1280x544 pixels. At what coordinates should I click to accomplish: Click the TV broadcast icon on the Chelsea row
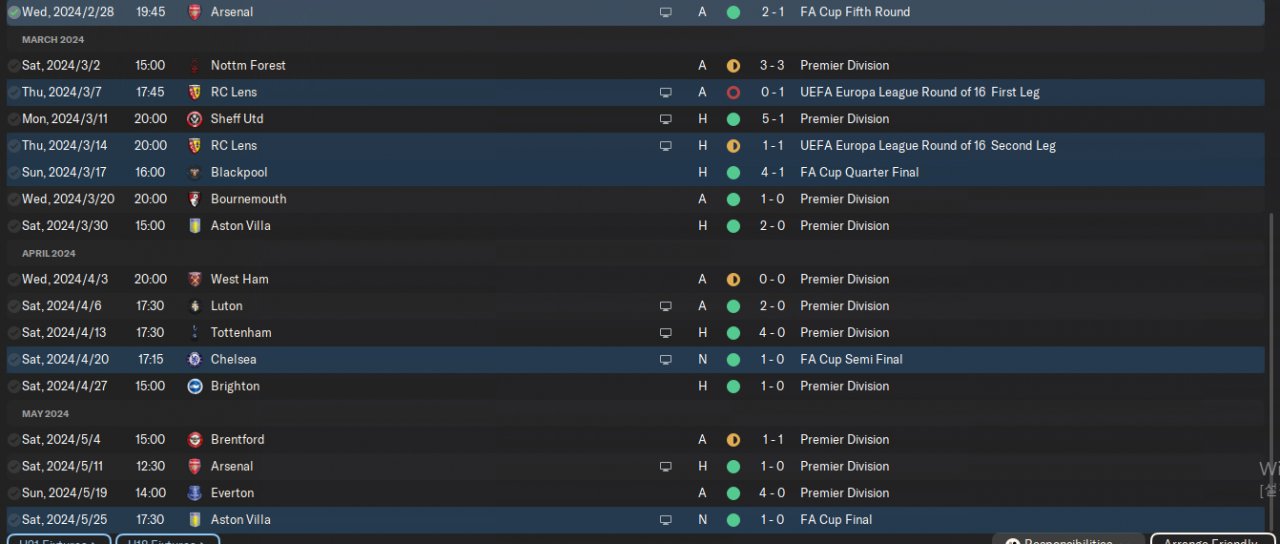point(666,359)
